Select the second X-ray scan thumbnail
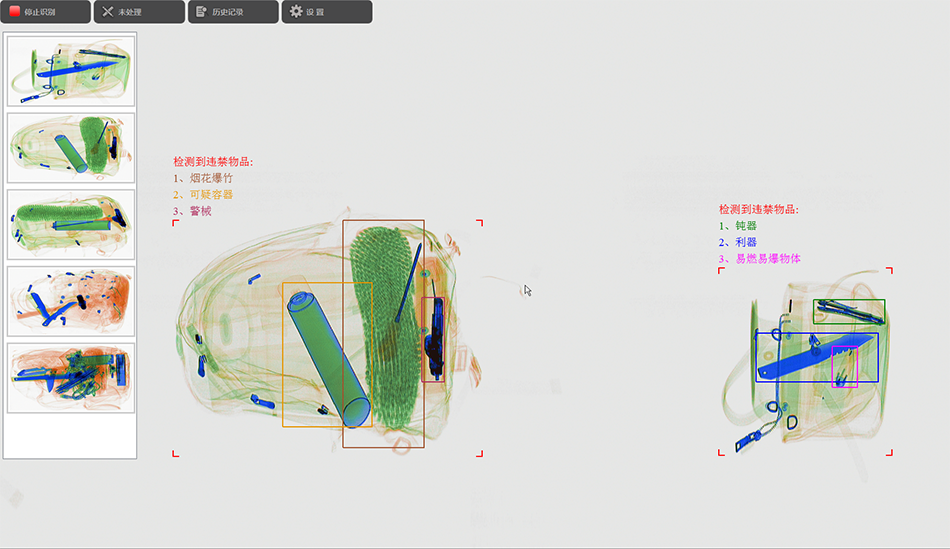Screen dimensions: 950x549 click(x=71, y=147)
